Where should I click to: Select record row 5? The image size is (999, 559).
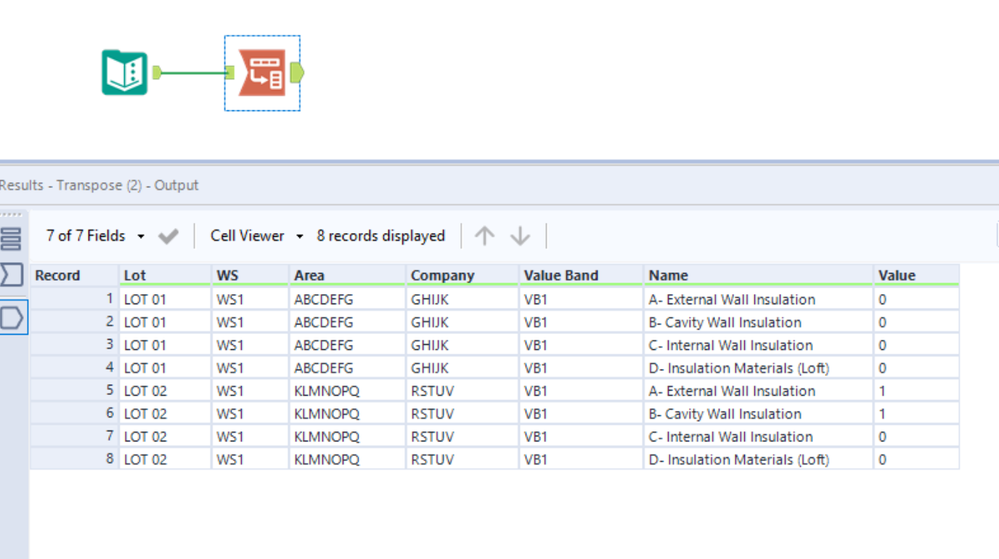pos(494,391)
